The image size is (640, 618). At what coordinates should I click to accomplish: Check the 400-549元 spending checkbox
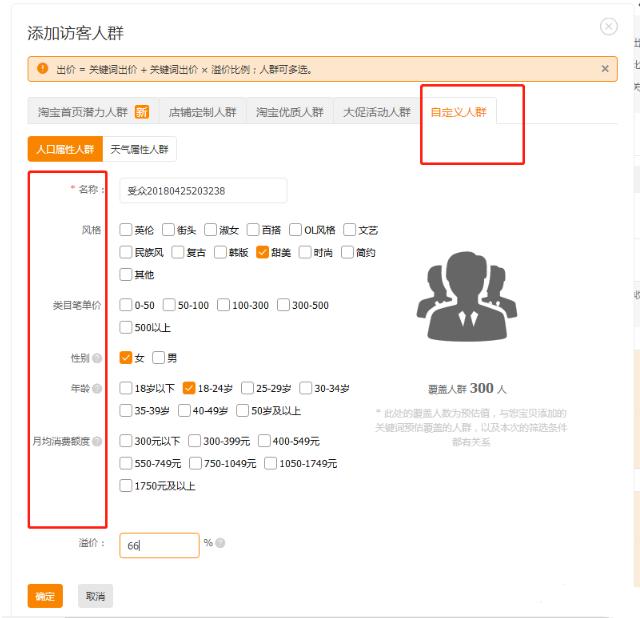264,441
